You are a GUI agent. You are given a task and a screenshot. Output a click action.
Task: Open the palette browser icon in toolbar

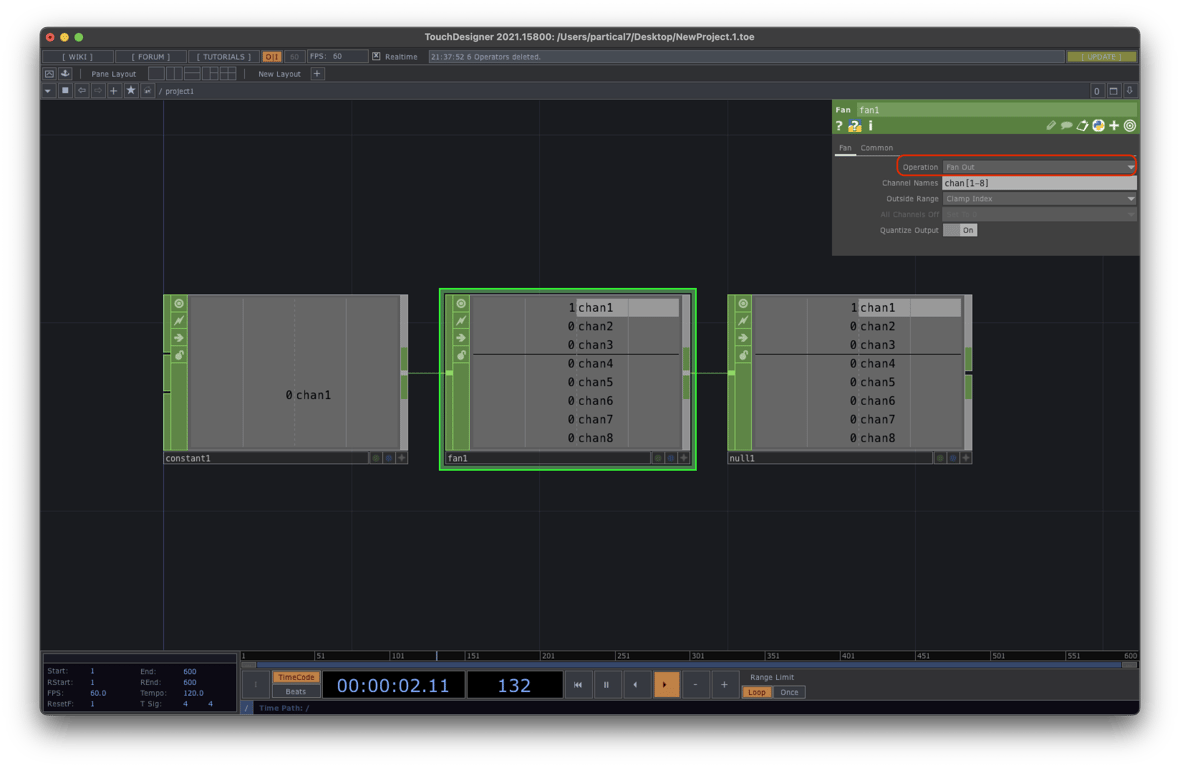50,74
